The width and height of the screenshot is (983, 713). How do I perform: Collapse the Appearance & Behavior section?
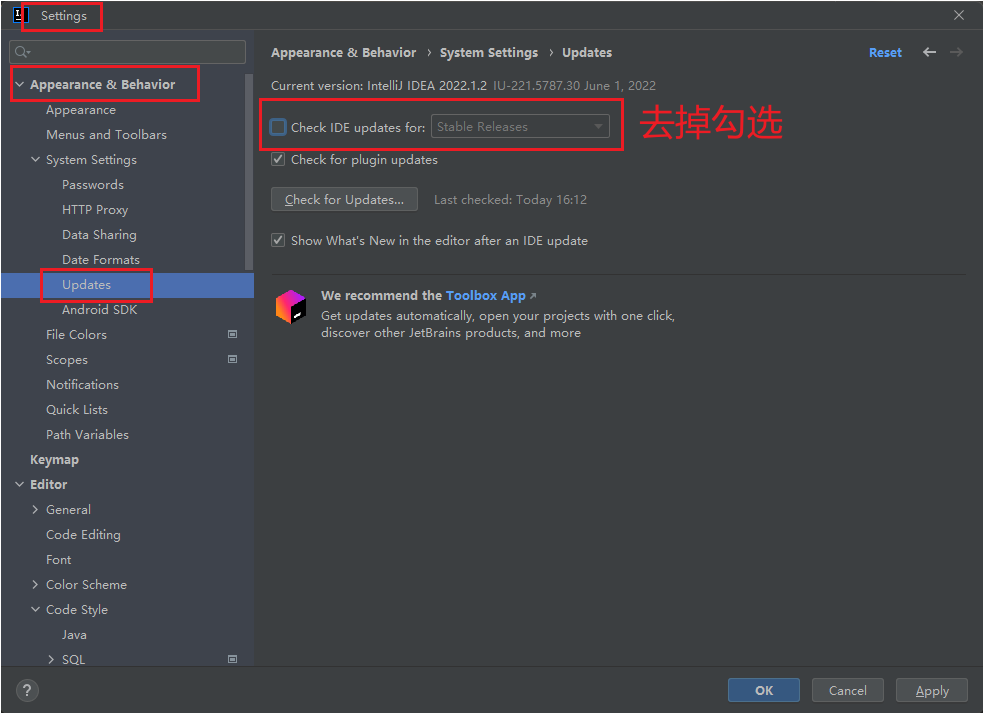19,84
